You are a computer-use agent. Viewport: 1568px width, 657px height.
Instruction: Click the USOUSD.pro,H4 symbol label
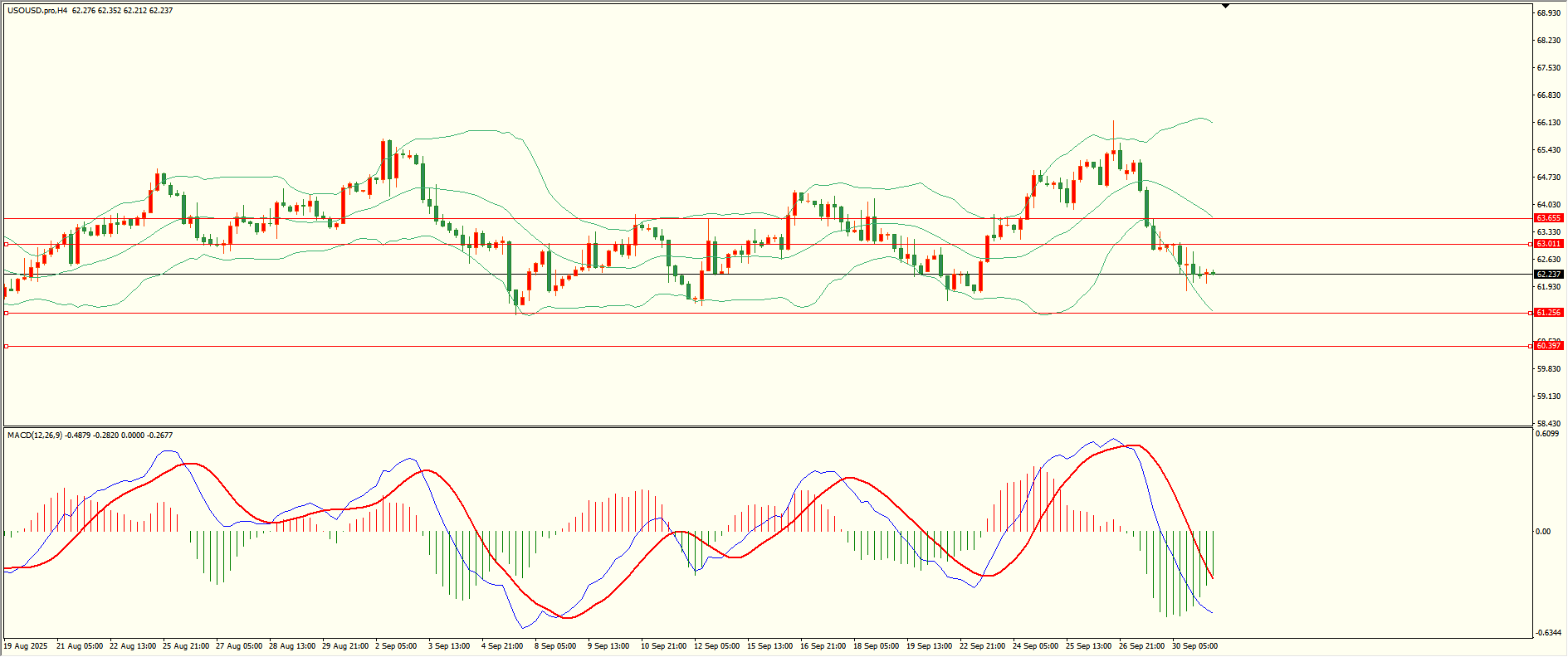(x=37, y=11)
